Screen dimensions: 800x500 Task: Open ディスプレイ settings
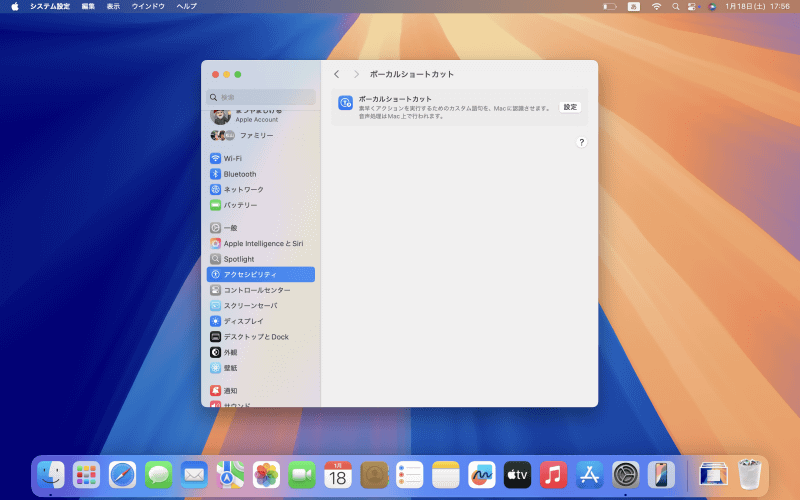point(261,321)
